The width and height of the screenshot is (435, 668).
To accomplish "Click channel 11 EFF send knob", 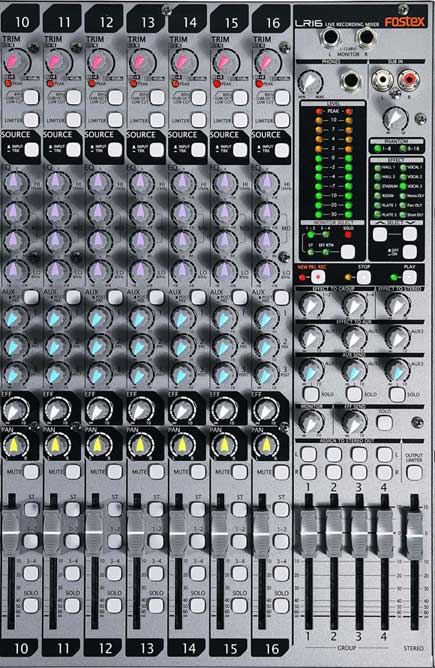I will pyautogui.click(x=58, y=410).
